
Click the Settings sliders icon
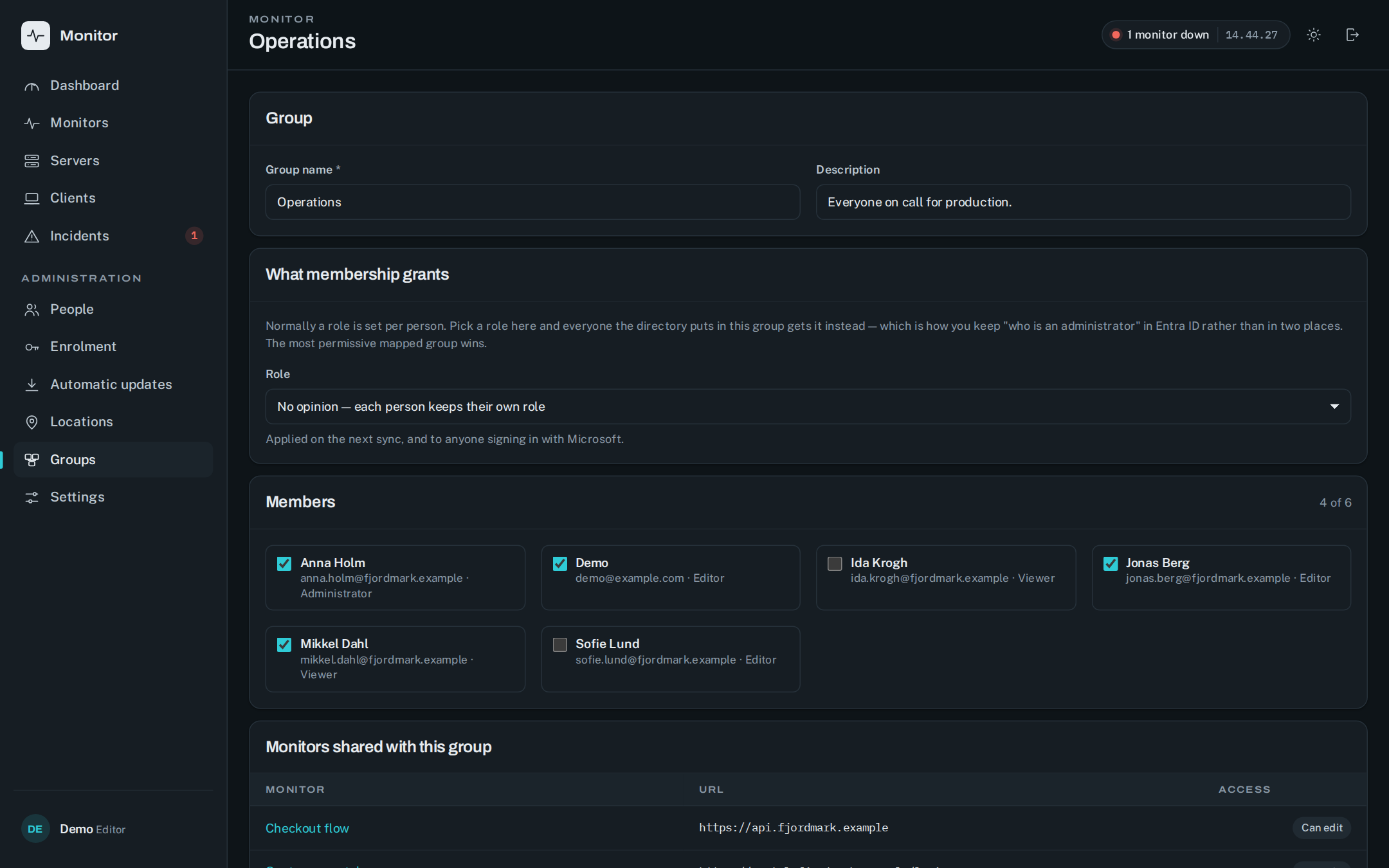click(x=32, y=498)
